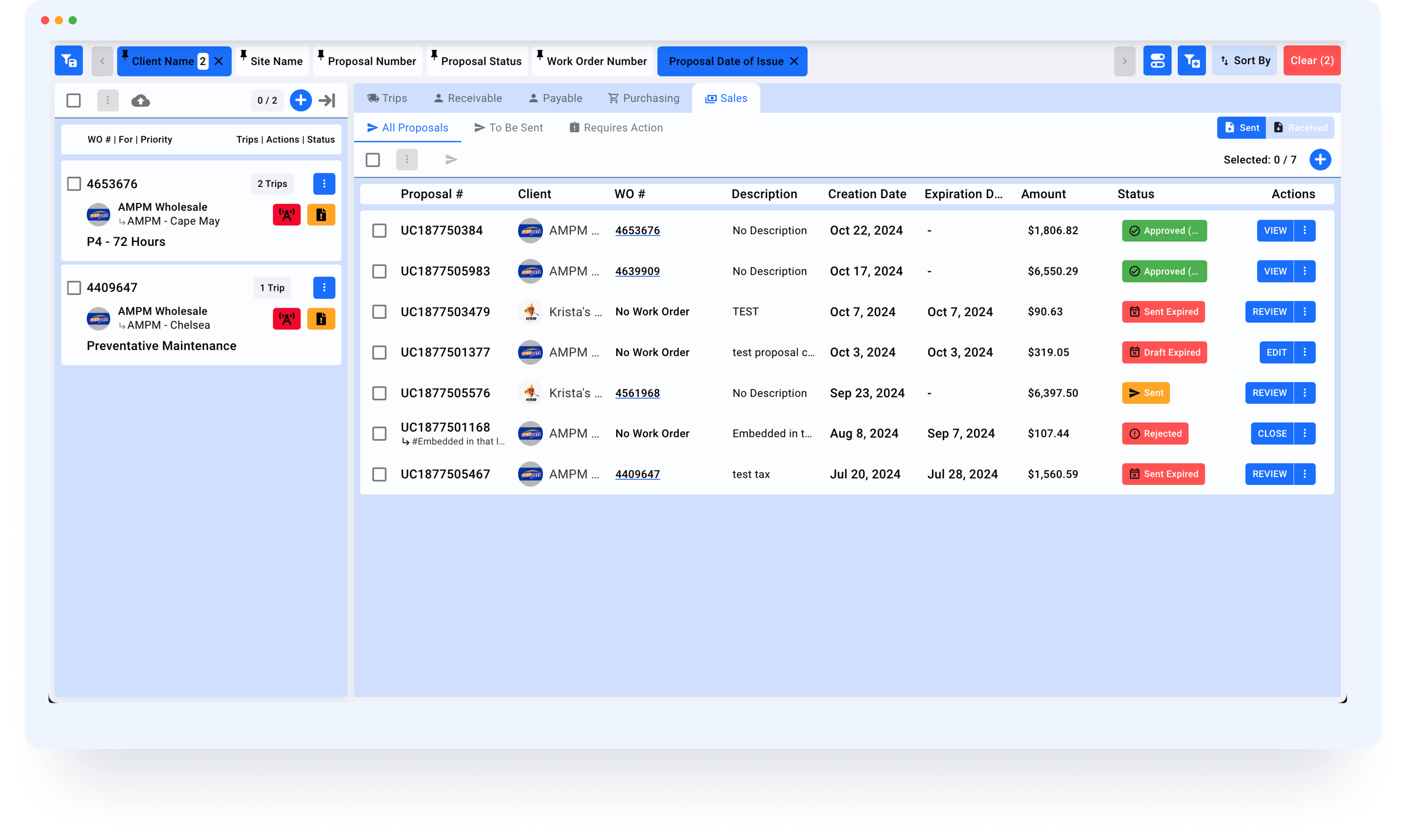The height and width of the screenshot is (840, 1406).
Task: Check the box for work order 4409647
Action: 74,287
